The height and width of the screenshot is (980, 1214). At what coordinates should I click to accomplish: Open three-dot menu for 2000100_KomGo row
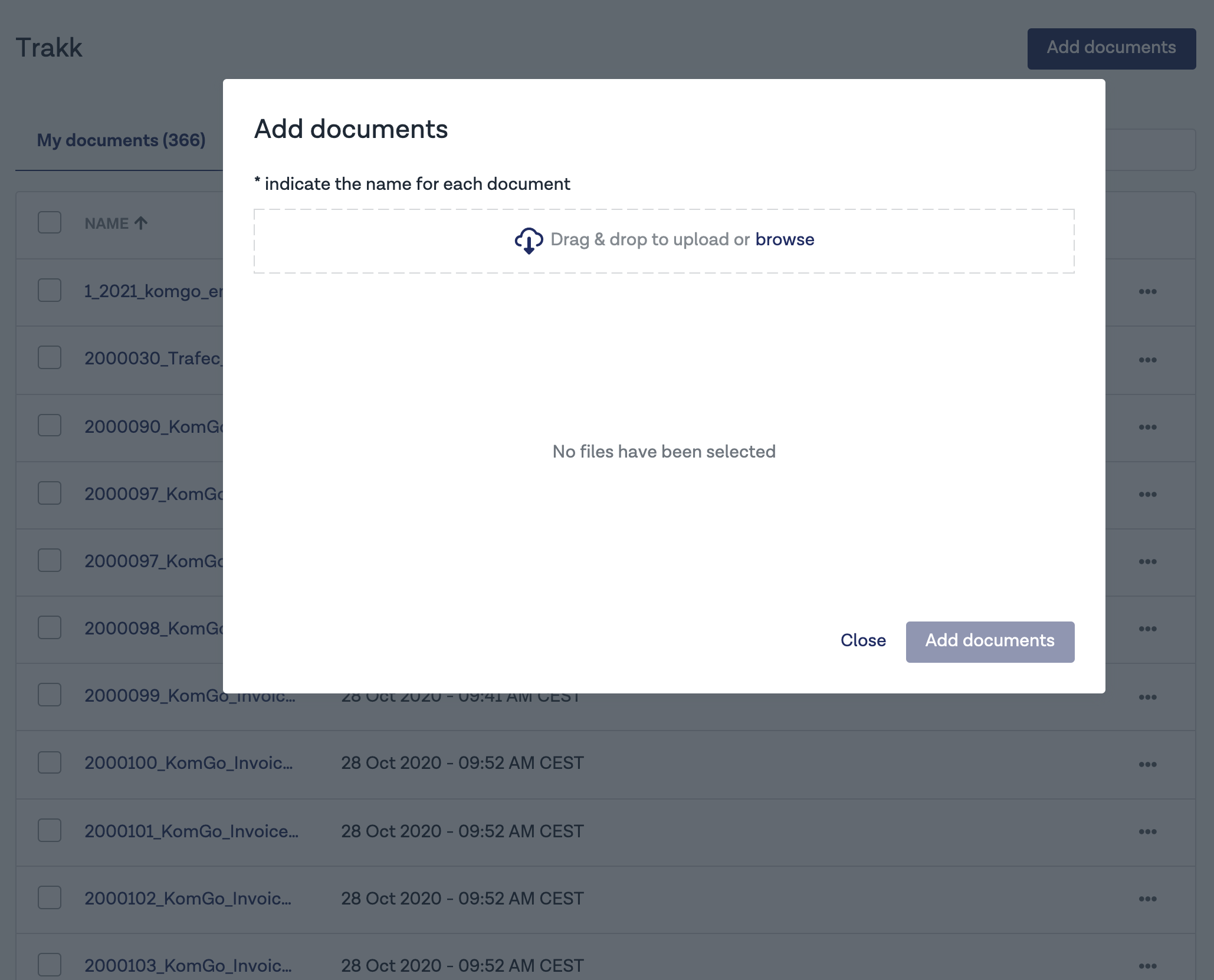tap(1147, 764)
